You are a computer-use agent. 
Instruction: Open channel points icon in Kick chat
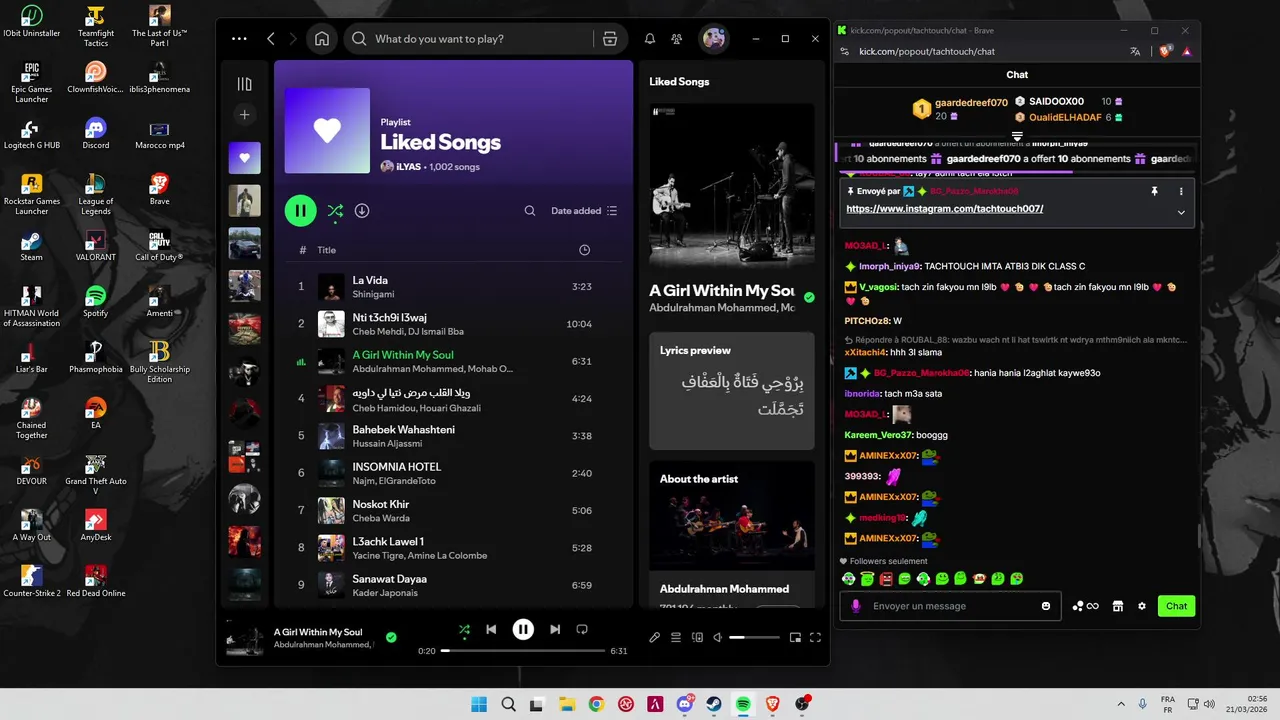(x=1085, y=606)
